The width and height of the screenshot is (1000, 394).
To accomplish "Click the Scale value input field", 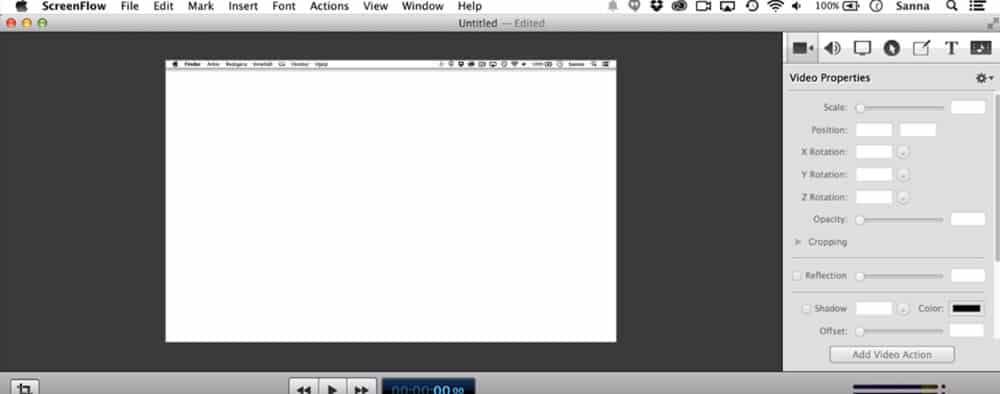I will point(967,107).
